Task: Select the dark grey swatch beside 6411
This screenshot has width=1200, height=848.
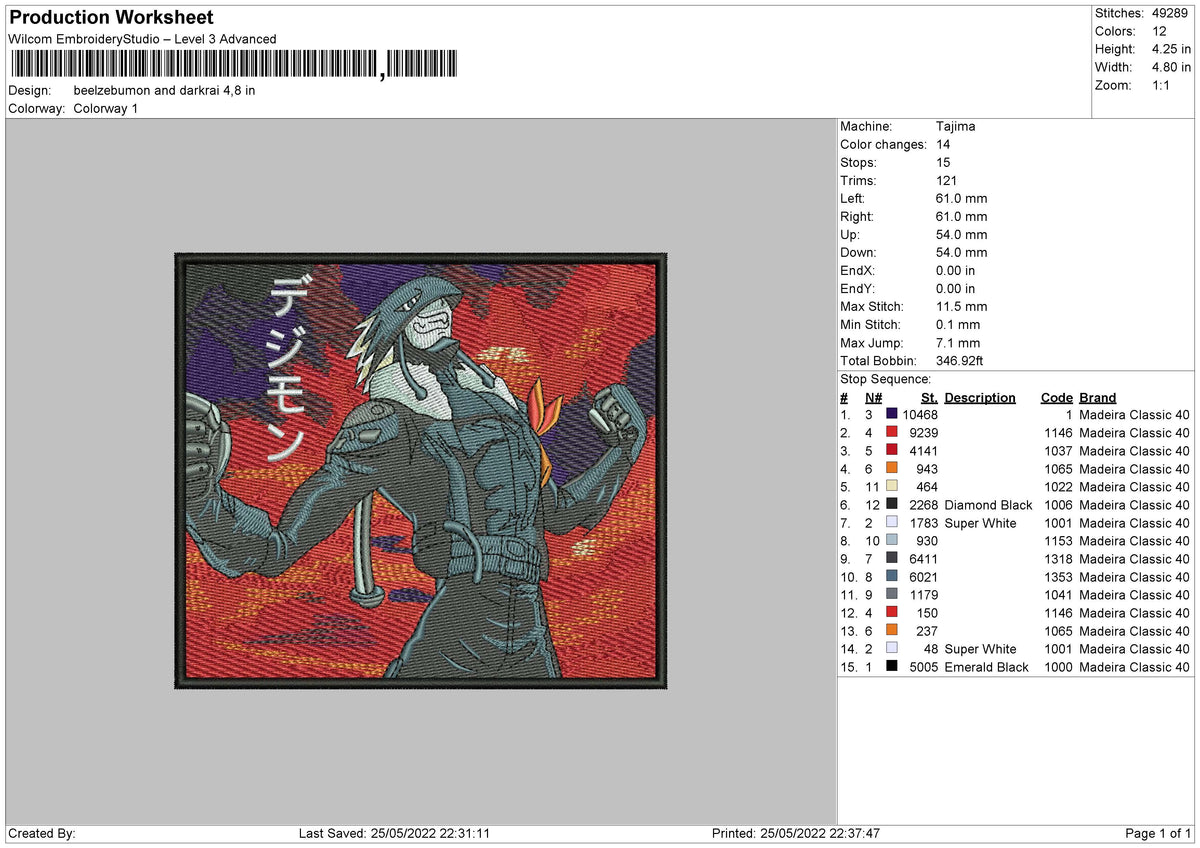Action: pos(892,558)
